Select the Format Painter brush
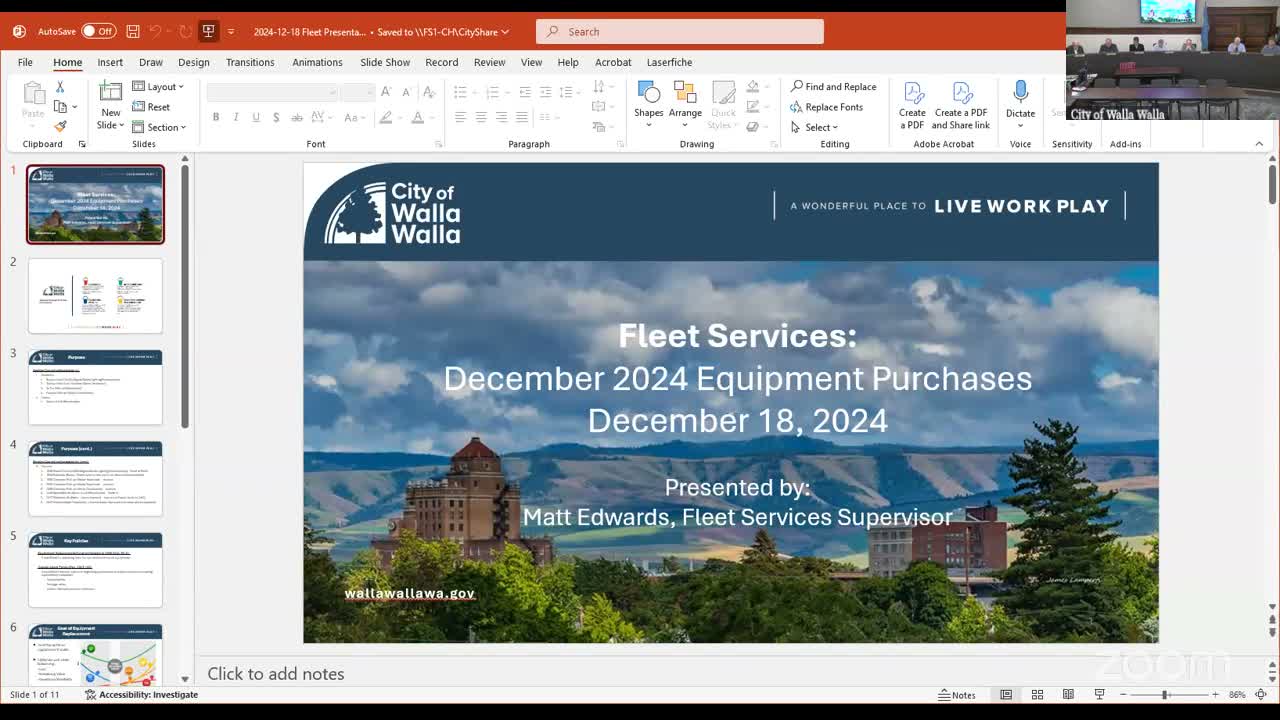1280x720 pixels. coord(60,127)
